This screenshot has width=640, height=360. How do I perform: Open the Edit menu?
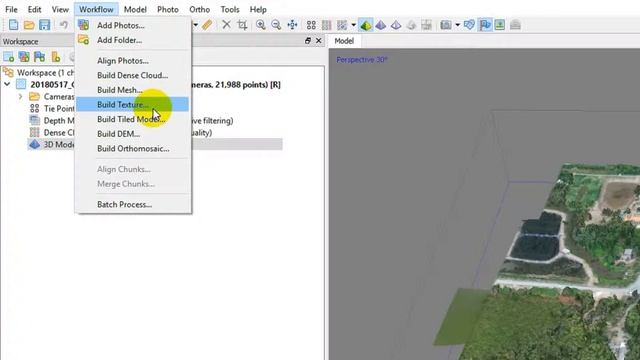coord(34,9)
